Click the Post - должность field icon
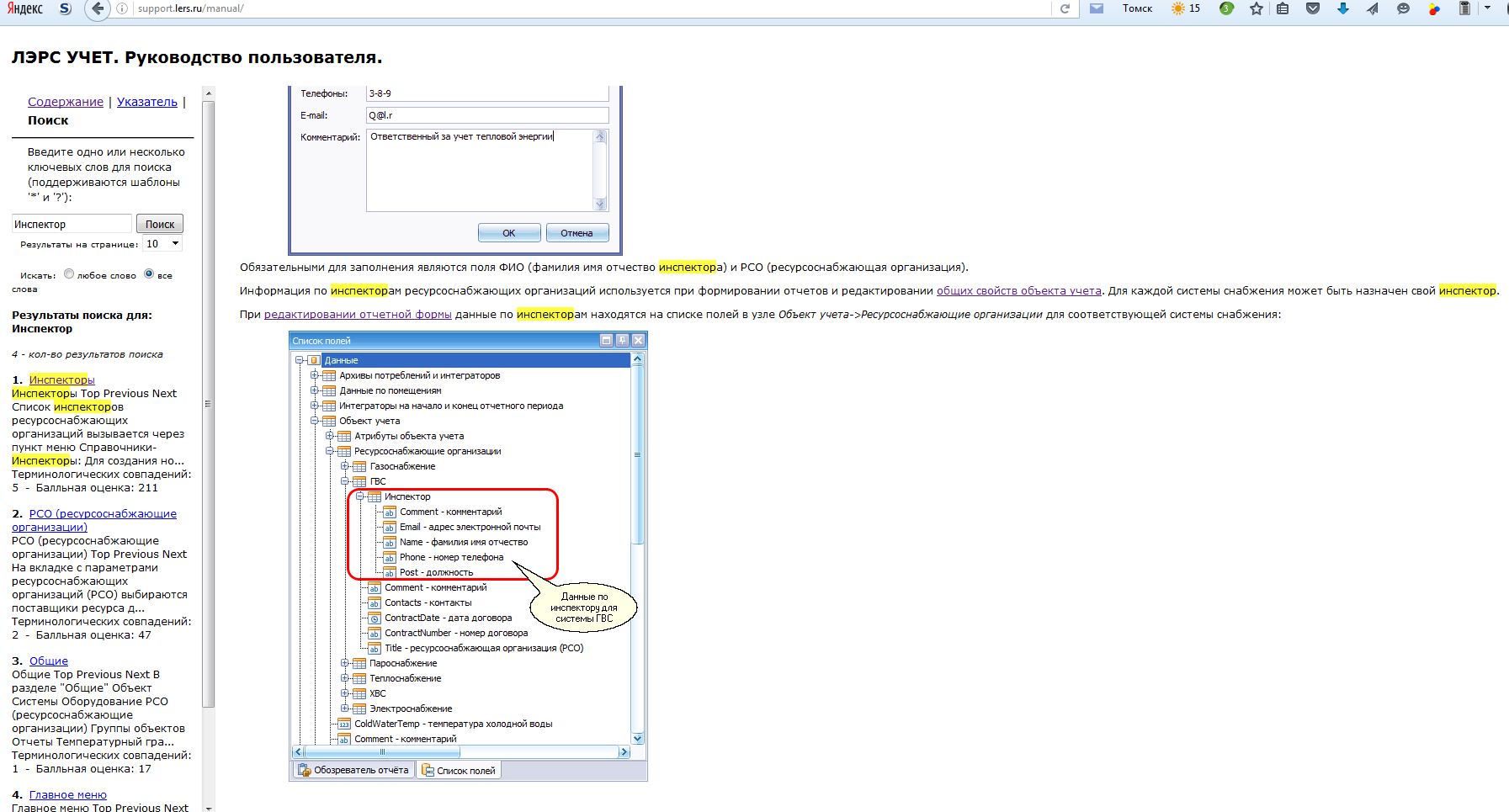1509x812 pixels. (x=390, y=573)
